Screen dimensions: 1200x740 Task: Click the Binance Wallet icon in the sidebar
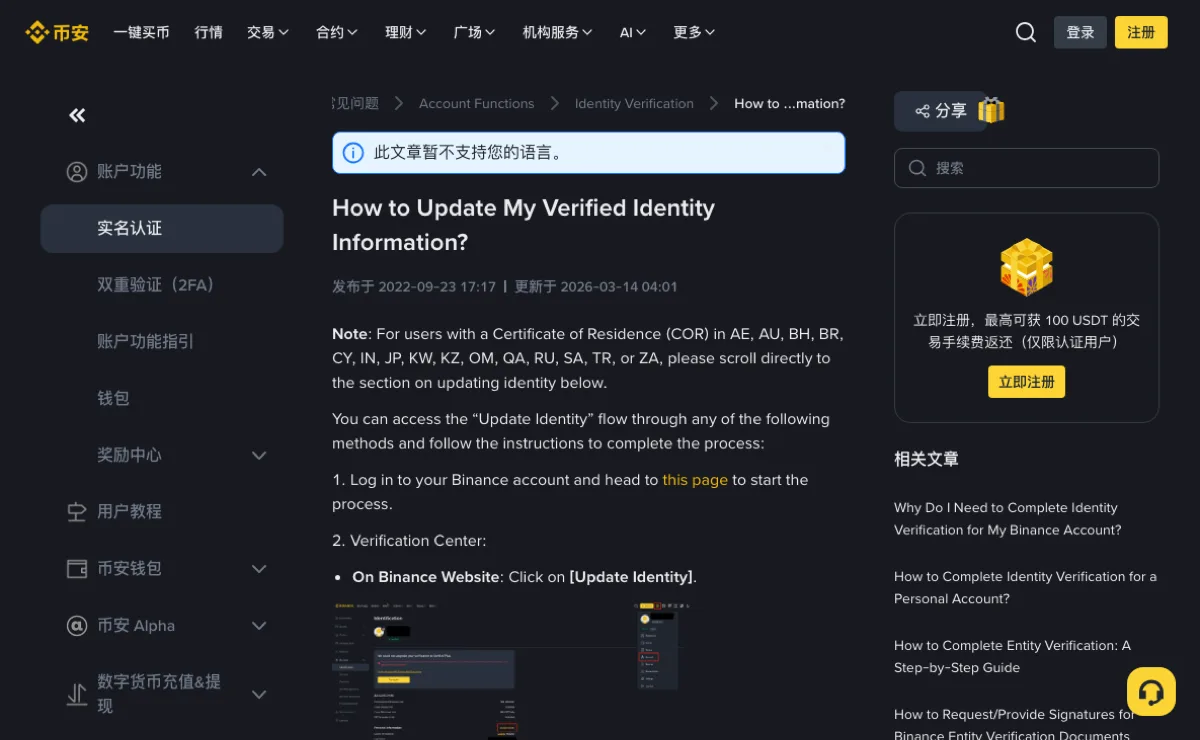point(77,569)
